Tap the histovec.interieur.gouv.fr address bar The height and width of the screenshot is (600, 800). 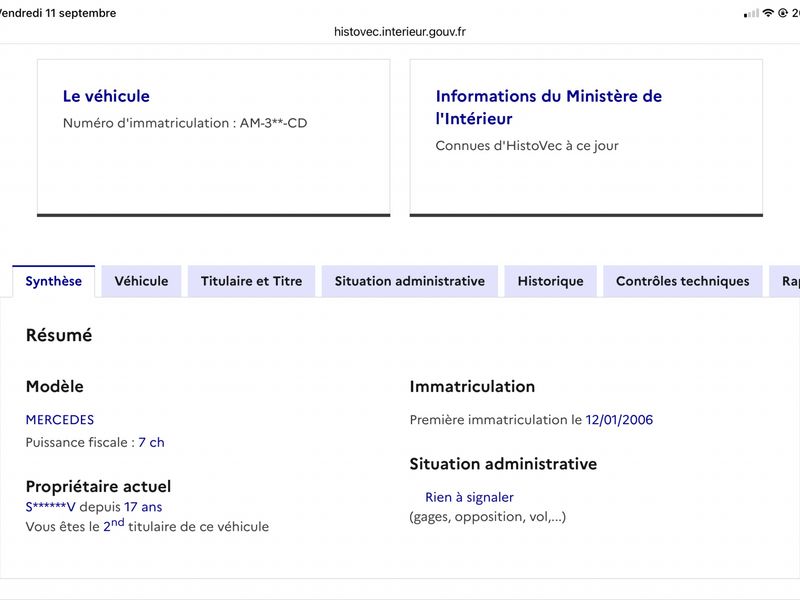tap(400, 32)
